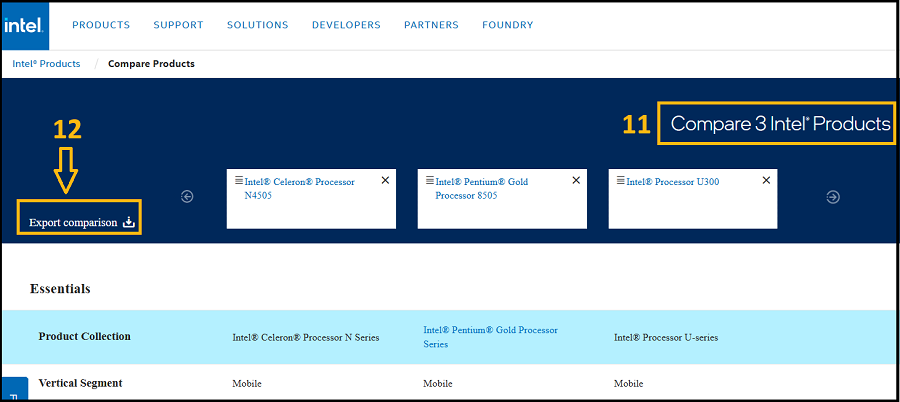
Task: Click the Vertical Segment row label
Action: tap(80, 383)
